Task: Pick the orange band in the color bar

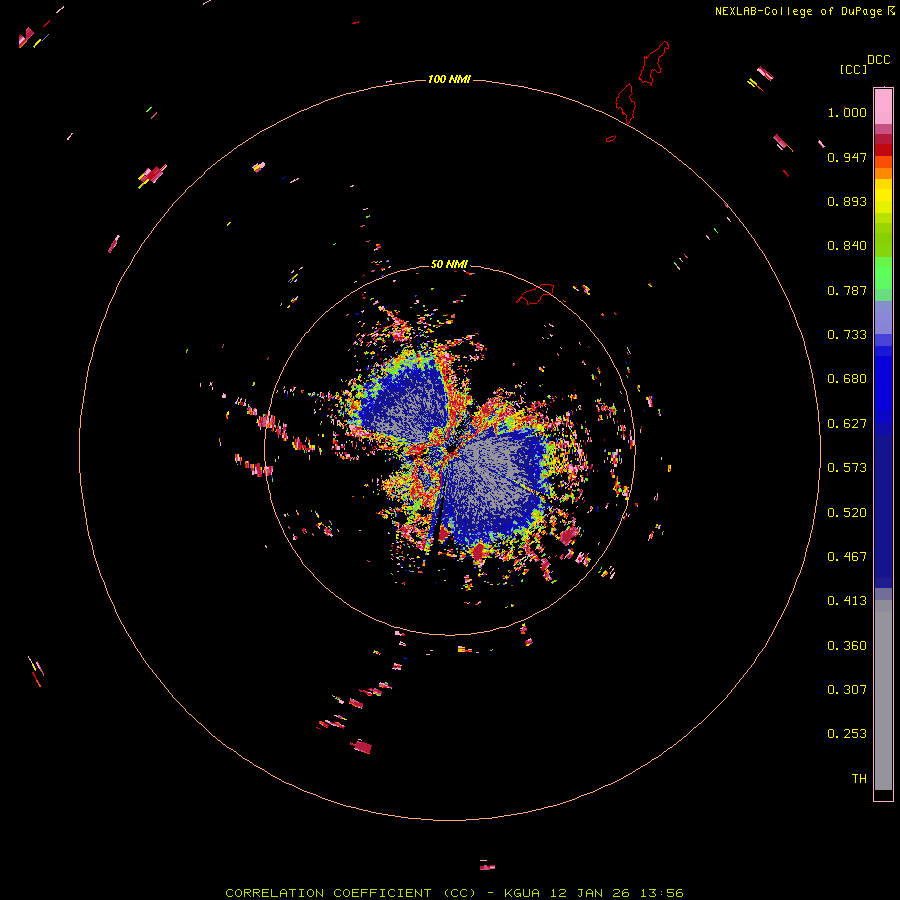Action: click(x=883, y=173)
